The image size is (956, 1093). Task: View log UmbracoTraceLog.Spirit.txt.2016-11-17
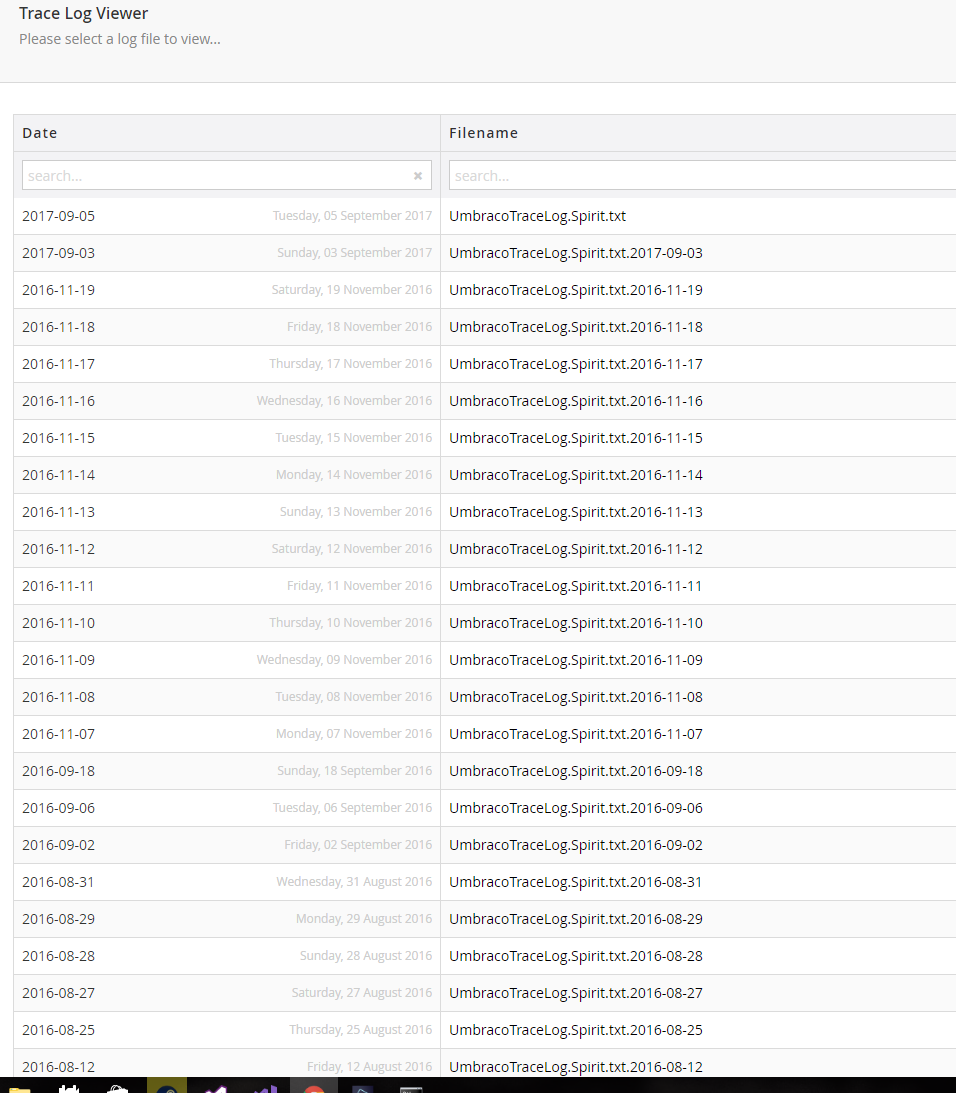coord(576,364)
